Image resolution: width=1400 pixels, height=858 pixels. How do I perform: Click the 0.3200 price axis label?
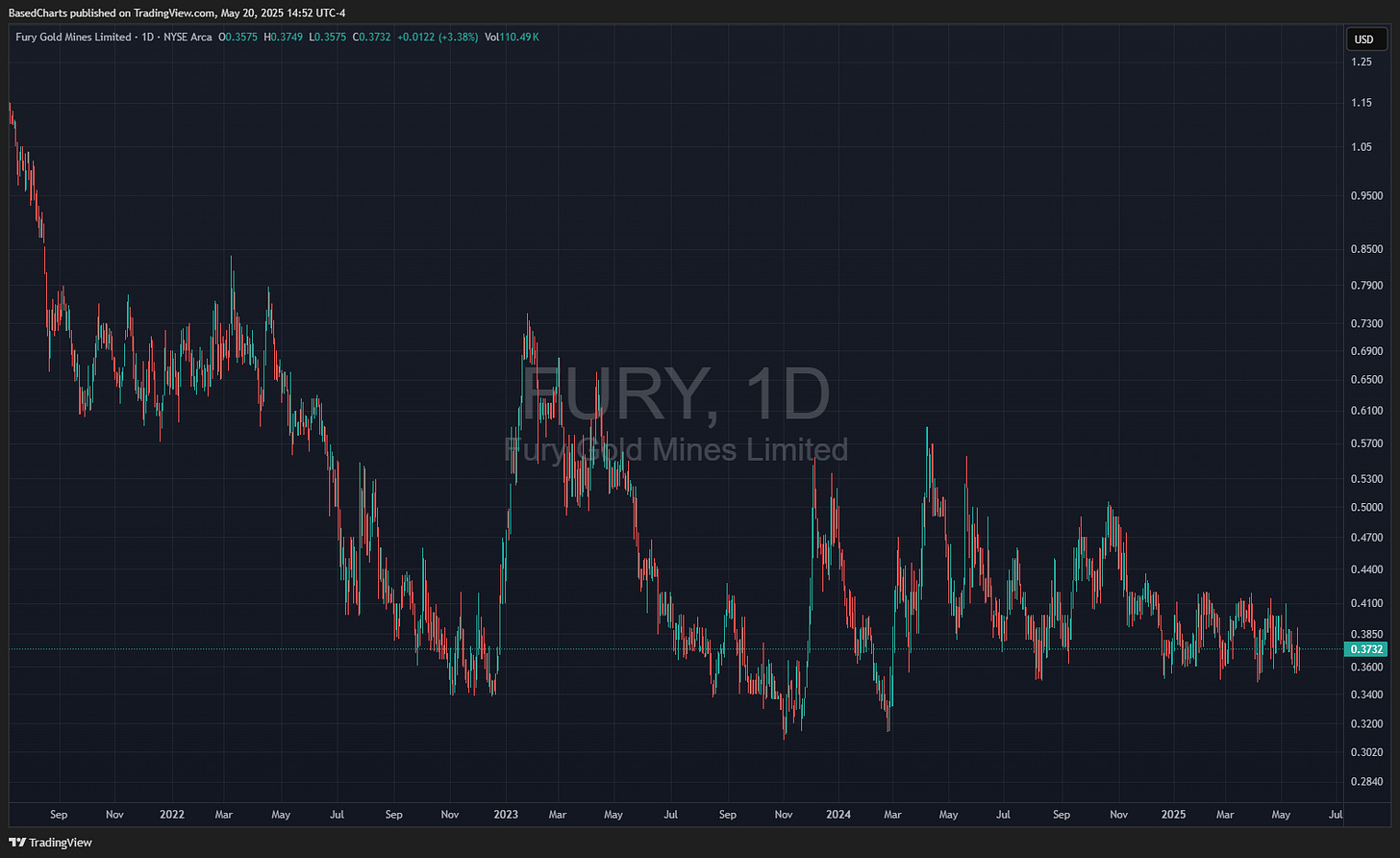tap(1366, 723)
